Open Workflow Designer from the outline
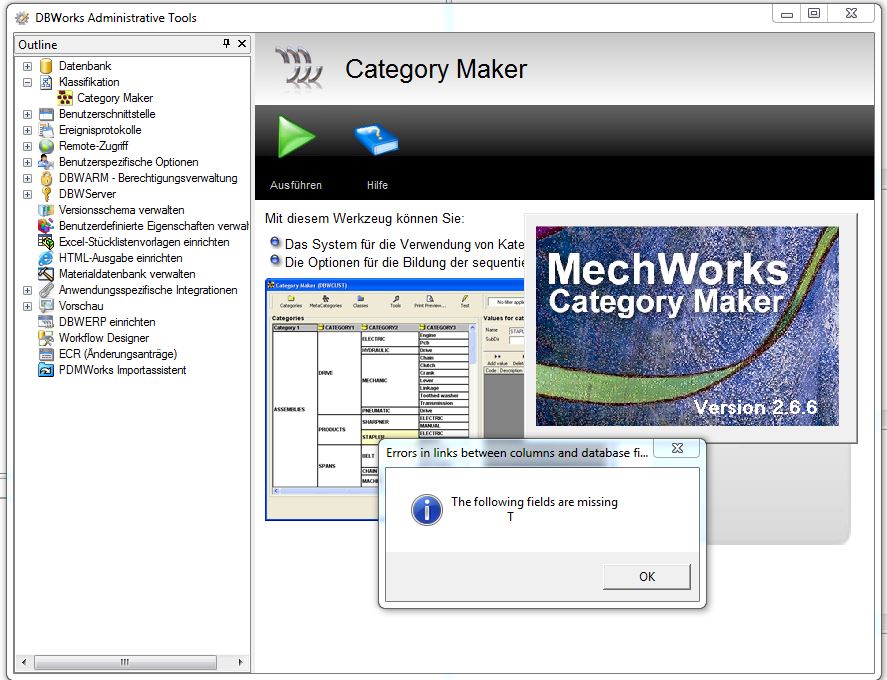This screenshot has height=680, width=887. [104, 338]
